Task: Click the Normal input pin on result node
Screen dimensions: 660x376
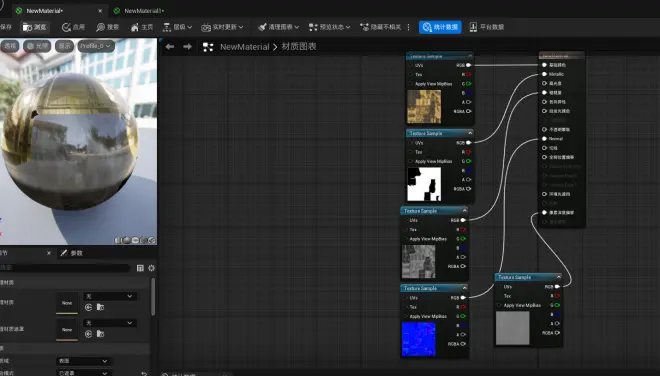Action: [544, 139]
